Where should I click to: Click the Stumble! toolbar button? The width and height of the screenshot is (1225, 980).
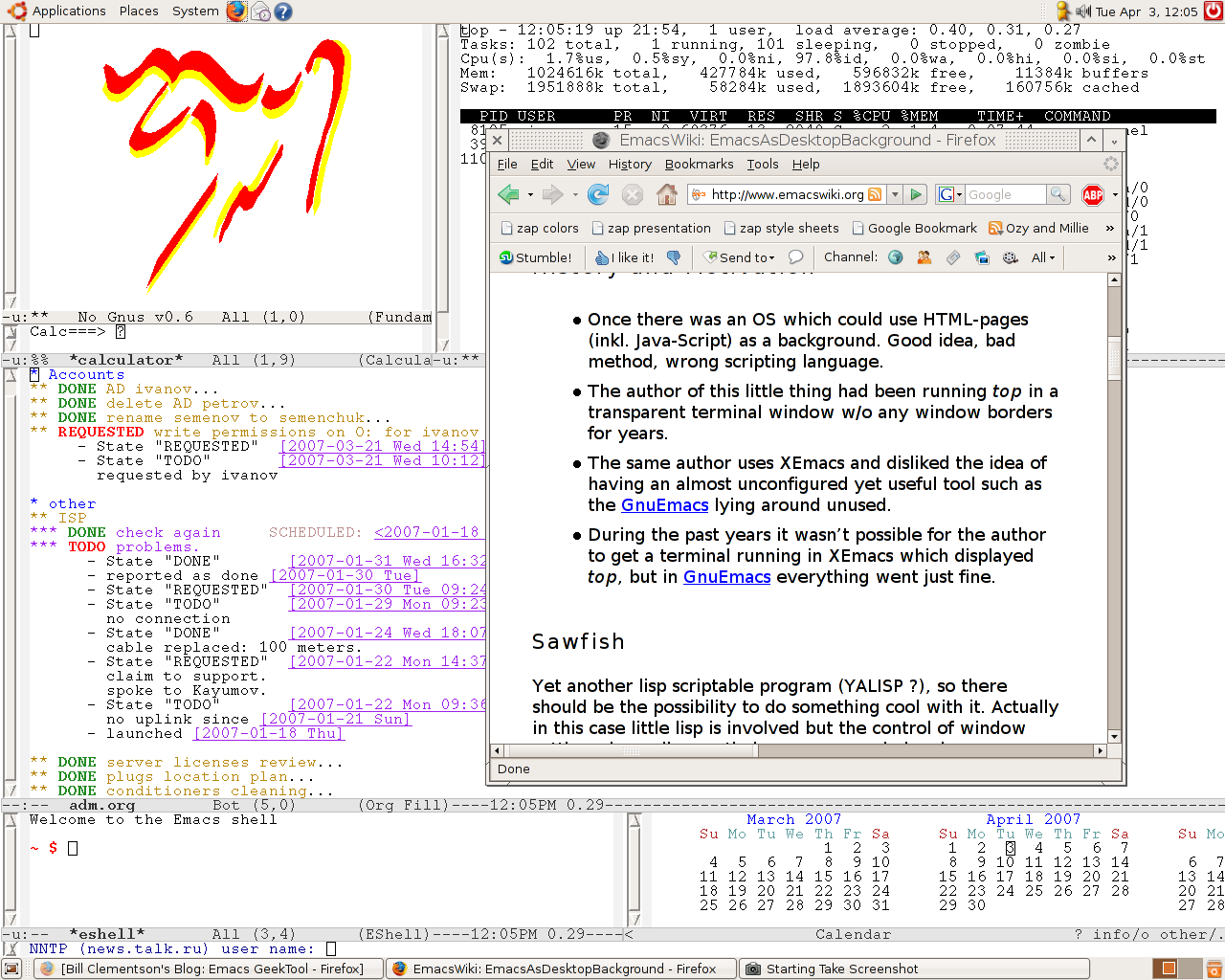coord(536,257)
